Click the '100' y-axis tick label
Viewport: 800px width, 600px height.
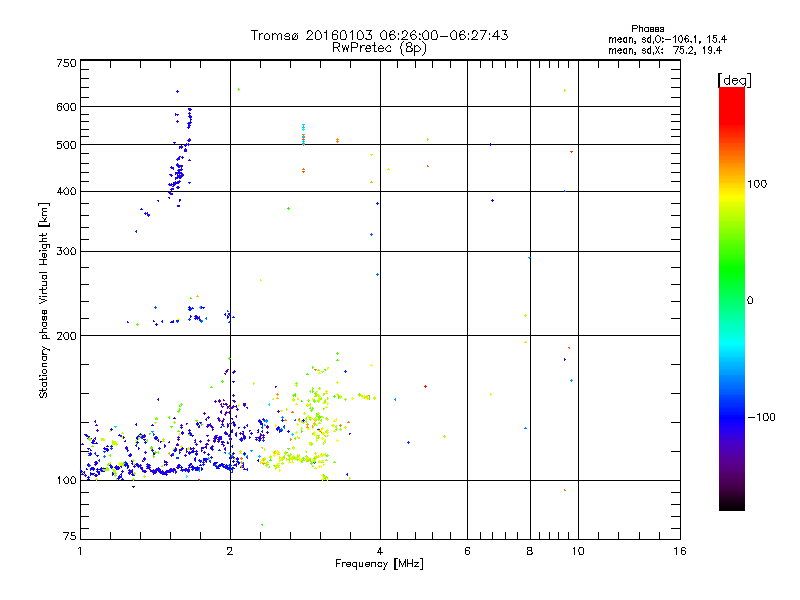[66, 481]
